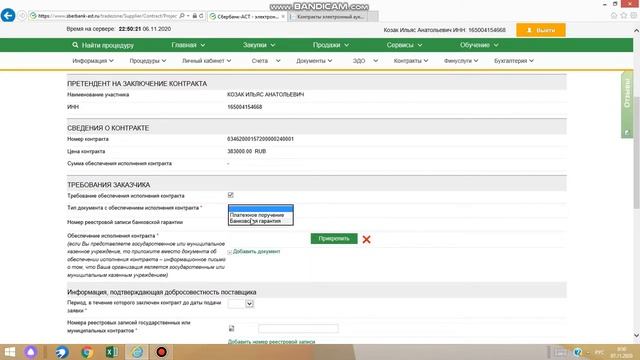Click the Добавить номер реестровой записи link
The image size is (640, 360).
tap(271, 342)
